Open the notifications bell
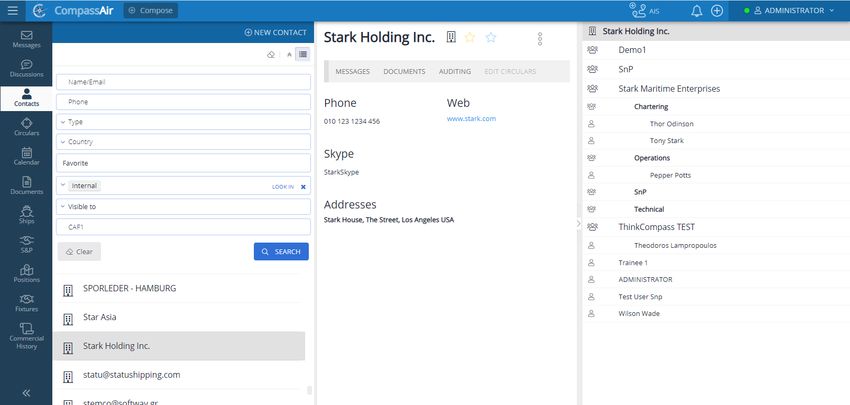850x405 pixels. click(x=697, y=10)
